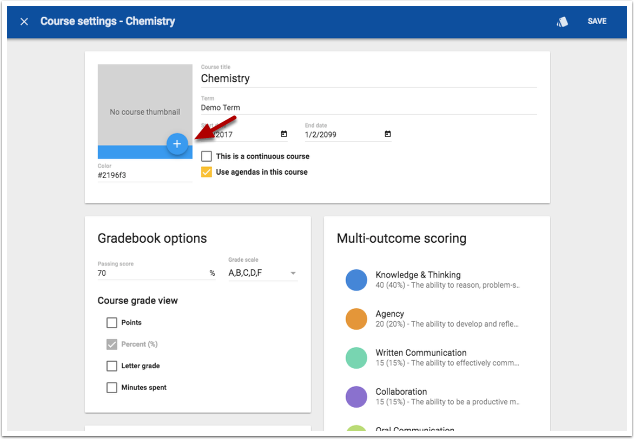Click the SAVE button
This screenshot has height=439, width=634.
pos(597,21)
